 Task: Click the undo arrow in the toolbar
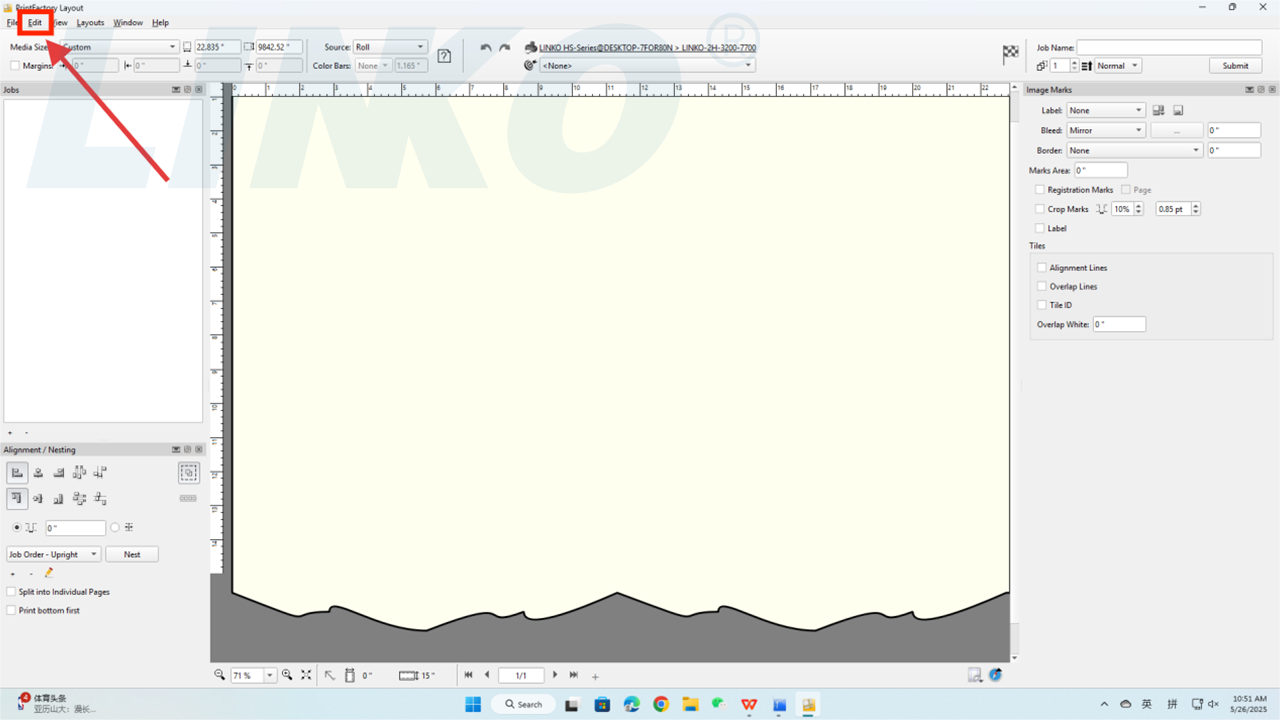(x=486, y=48)
